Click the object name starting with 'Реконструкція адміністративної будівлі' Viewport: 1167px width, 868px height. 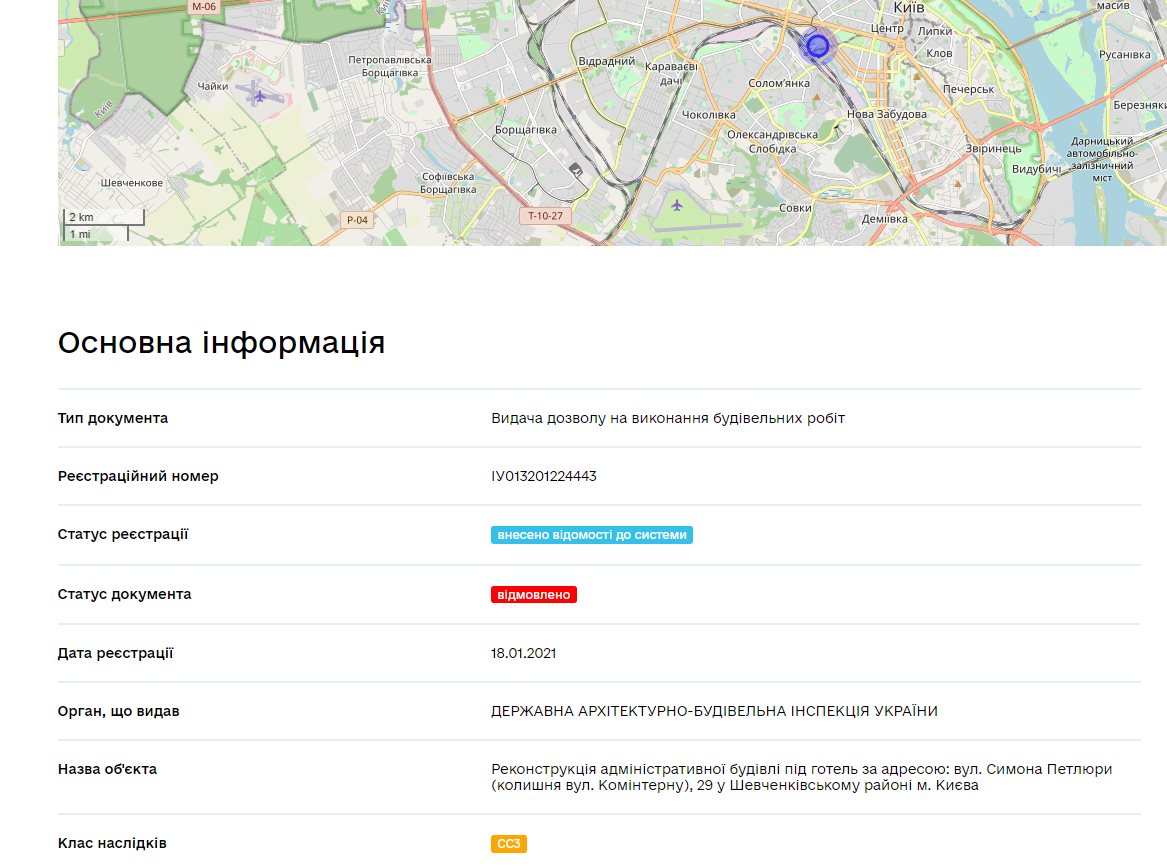click(801, 777)
